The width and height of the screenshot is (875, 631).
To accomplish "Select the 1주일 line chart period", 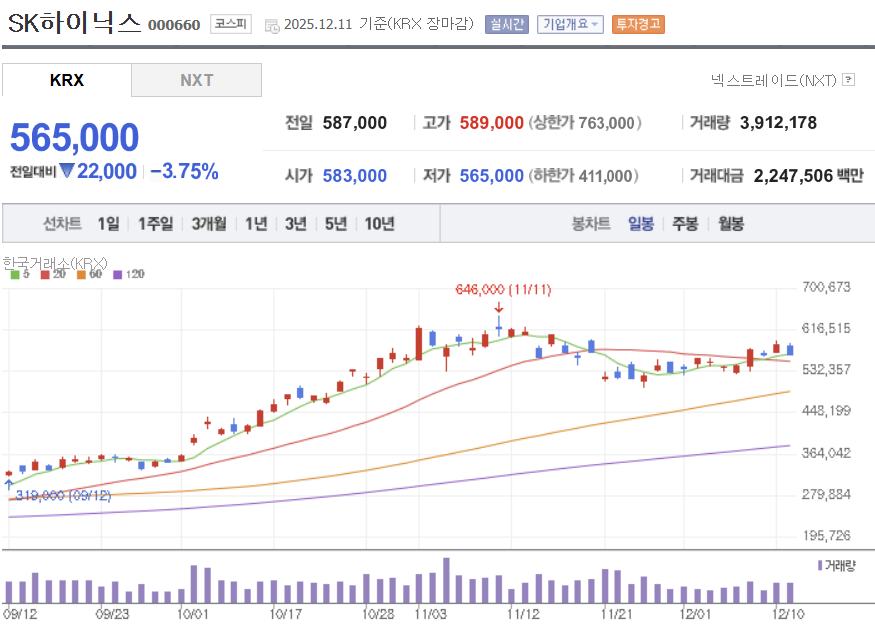I will click(156, 224).
